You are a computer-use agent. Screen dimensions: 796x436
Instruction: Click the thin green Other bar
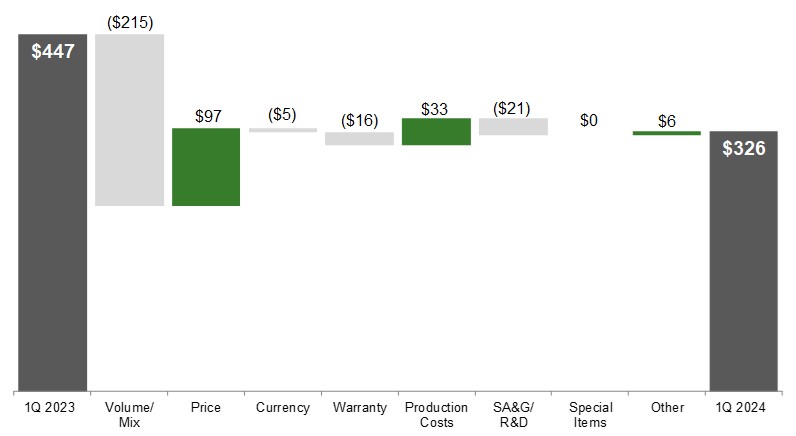[667, 133]
